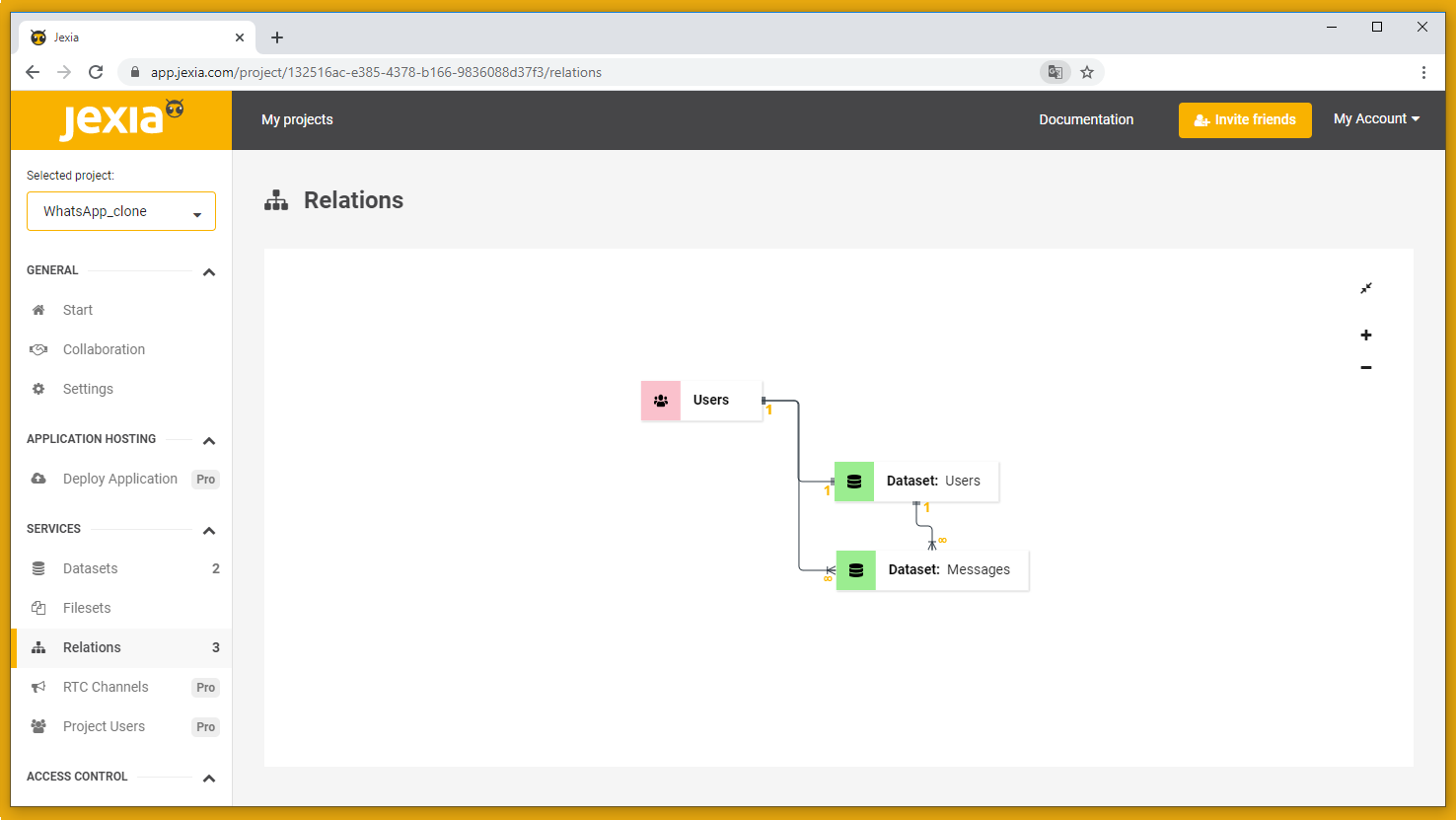Viewport: 1456px width, 820px height.
Task: Collapse the APPLICATION HOSTING section
Action: coord(209,441)
